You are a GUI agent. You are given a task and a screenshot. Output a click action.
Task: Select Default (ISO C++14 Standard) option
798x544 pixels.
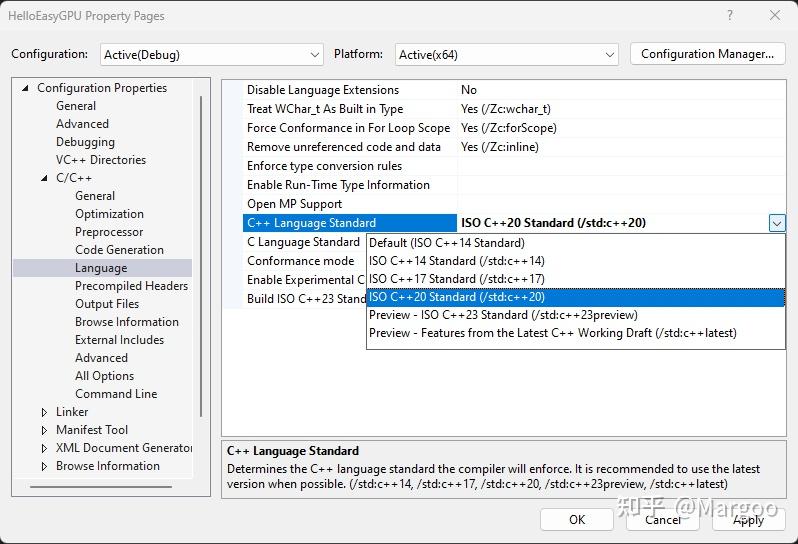point(576,243)
